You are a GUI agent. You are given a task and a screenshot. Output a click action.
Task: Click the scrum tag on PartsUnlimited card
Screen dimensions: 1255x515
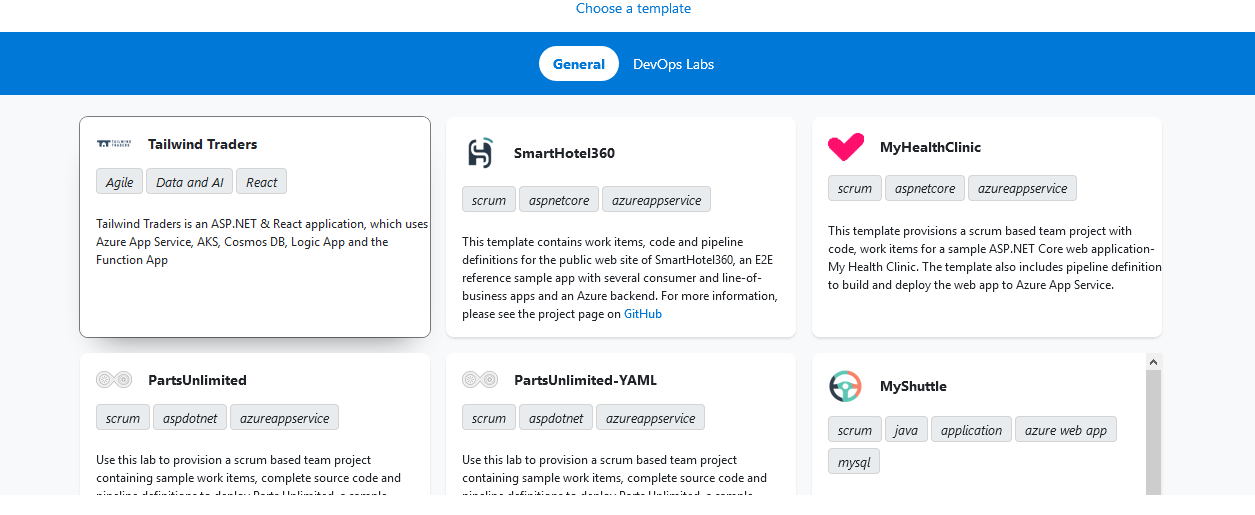(123, 418)
